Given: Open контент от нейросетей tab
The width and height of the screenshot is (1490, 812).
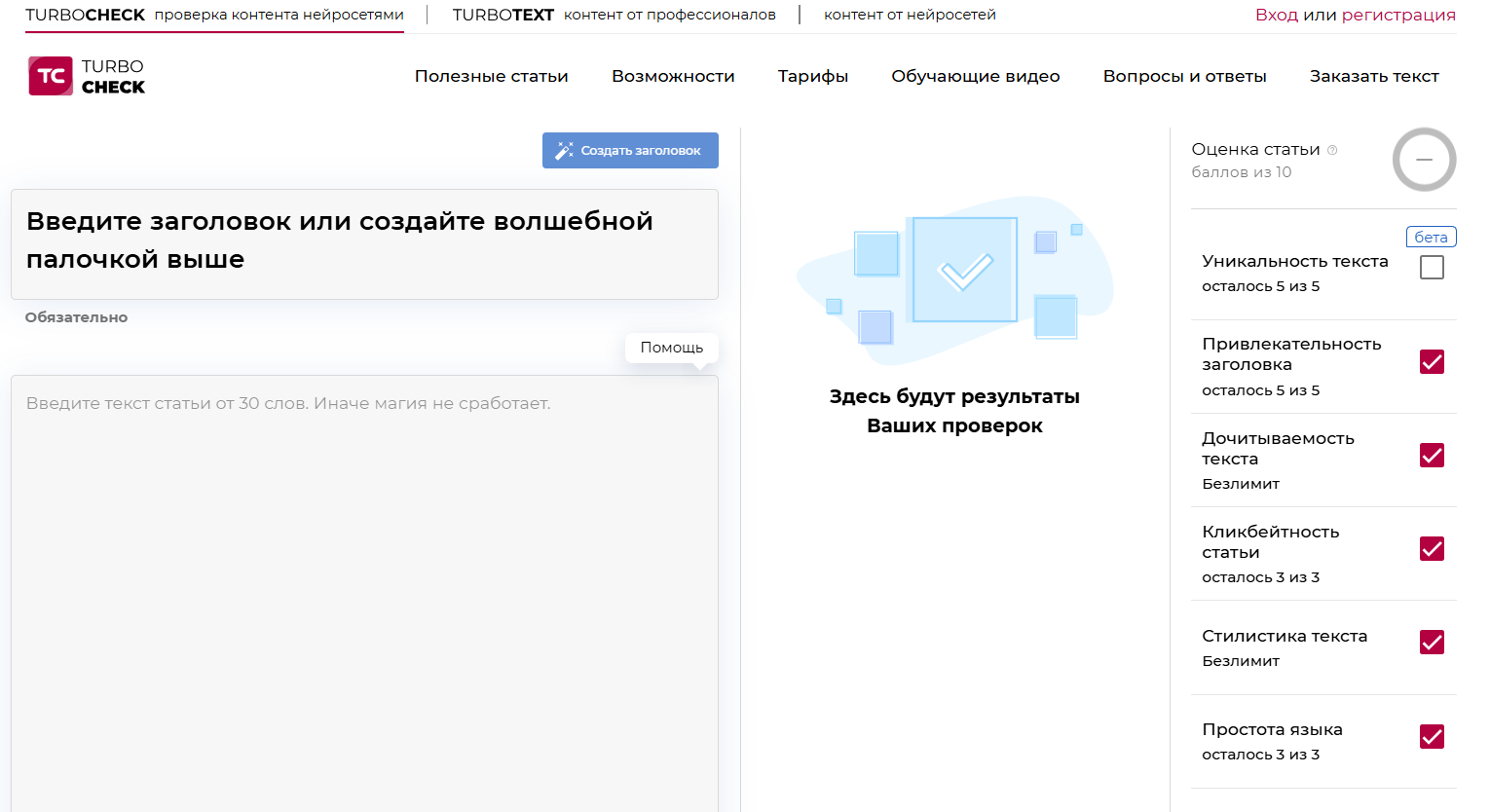Looking at the screenshot, I should coord(910,16).
